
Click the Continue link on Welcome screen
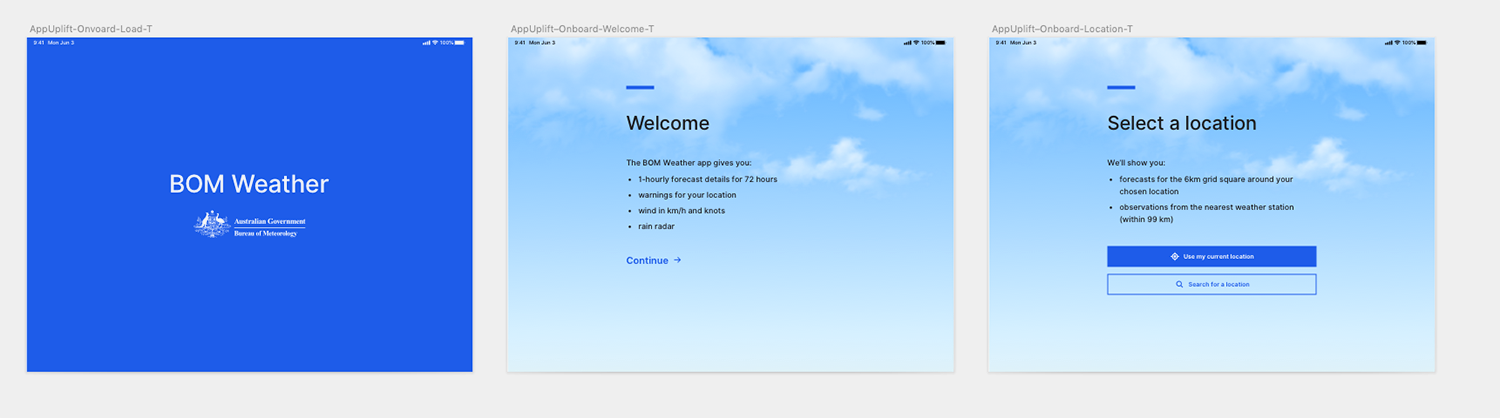pyautogui.click(x=653, y=260)
